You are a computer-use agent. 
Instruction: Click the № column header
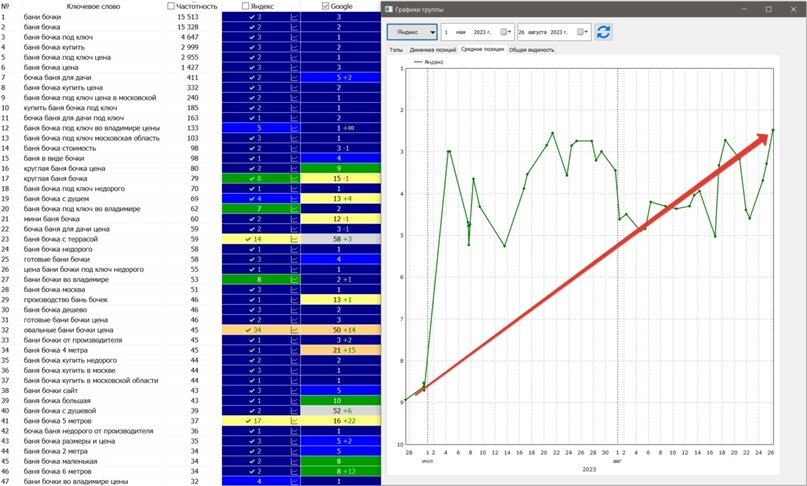pos(5,7)
